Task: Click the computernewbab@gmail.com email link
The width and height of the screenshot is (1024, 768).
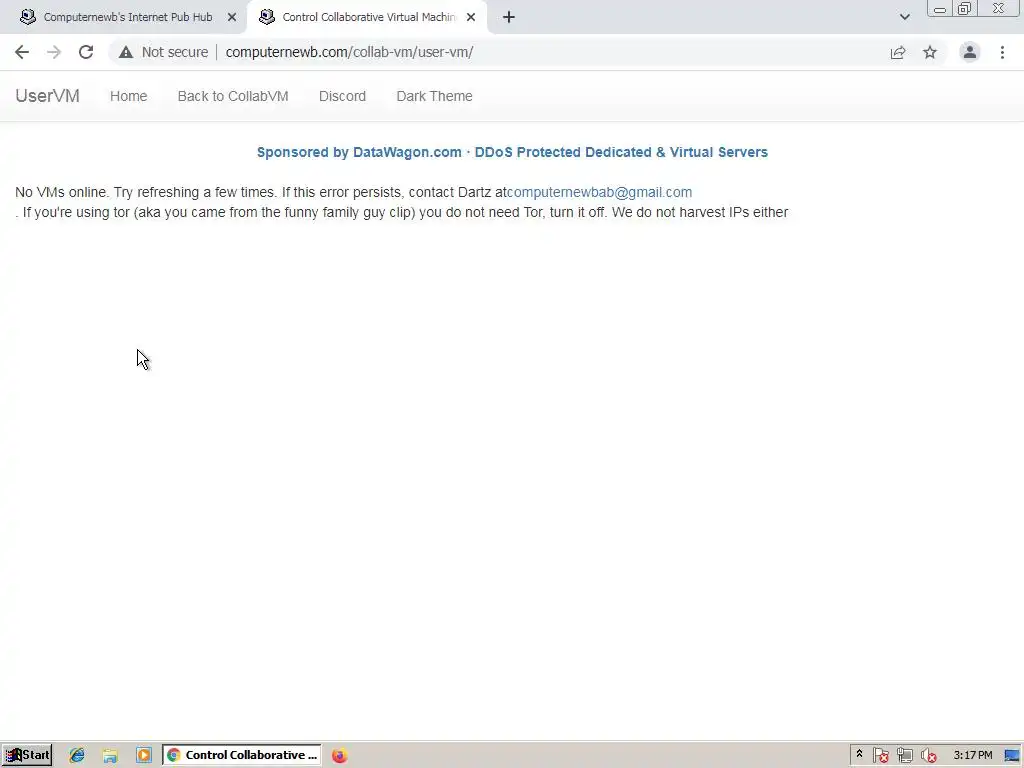Action: tap(600, 192)
